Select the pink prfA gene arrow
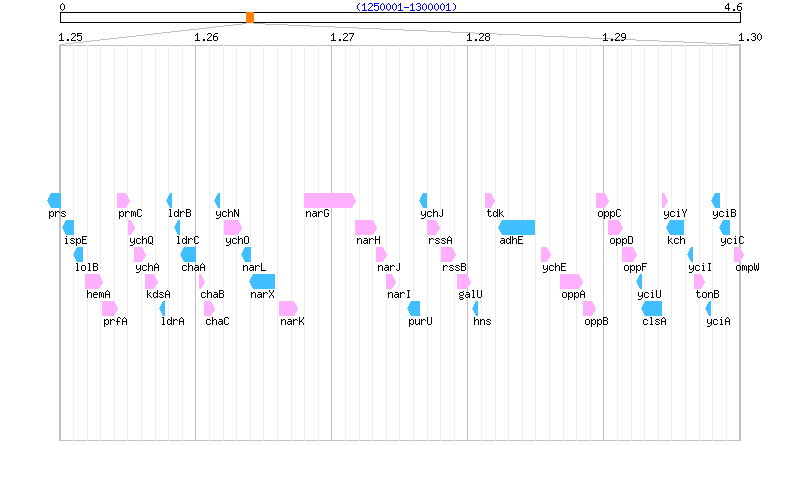800x500 pixels. (110, 308)
